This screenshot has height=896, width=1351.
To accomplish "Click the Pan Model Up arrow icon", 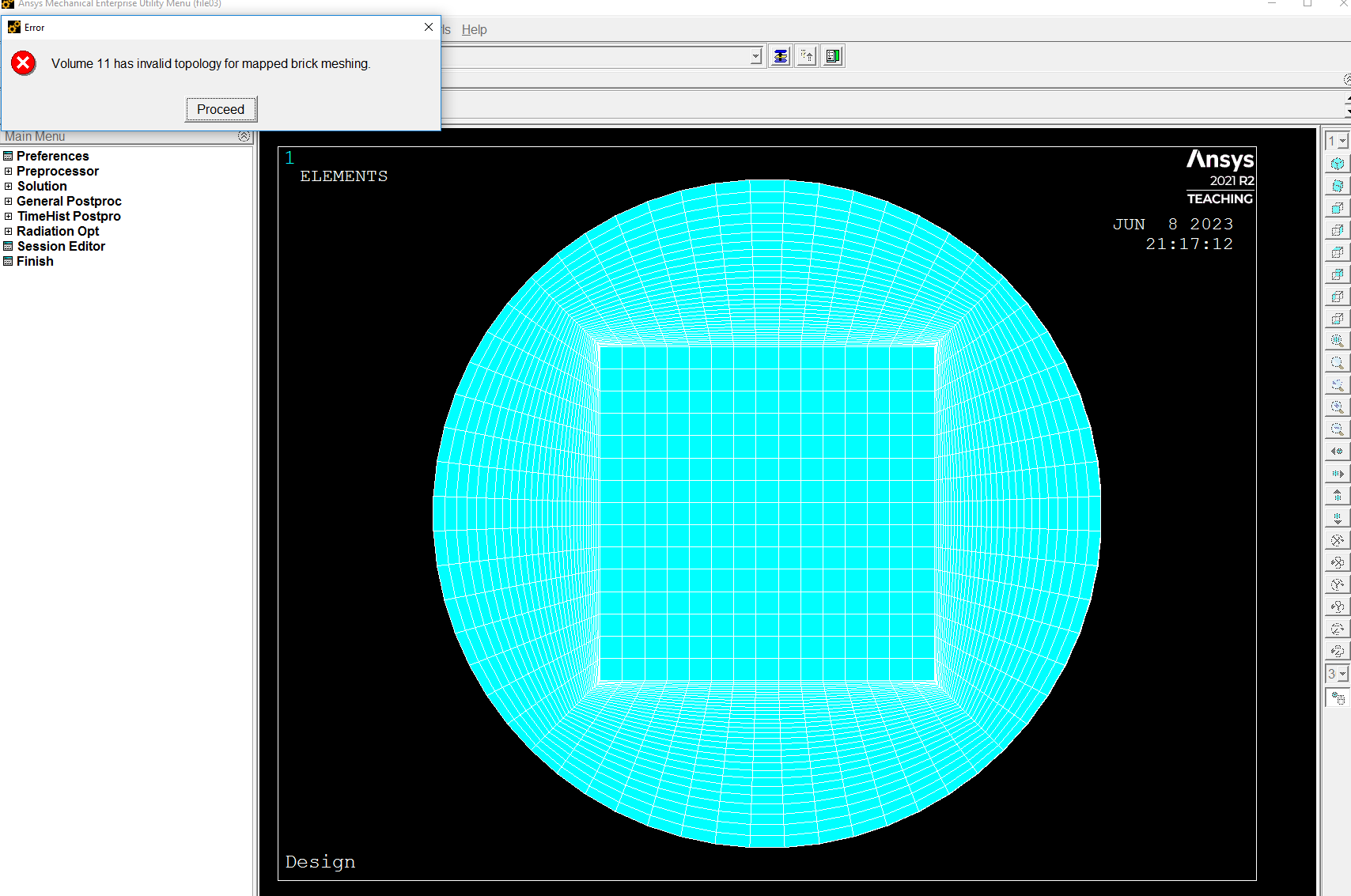I will tap(1337, 496).
